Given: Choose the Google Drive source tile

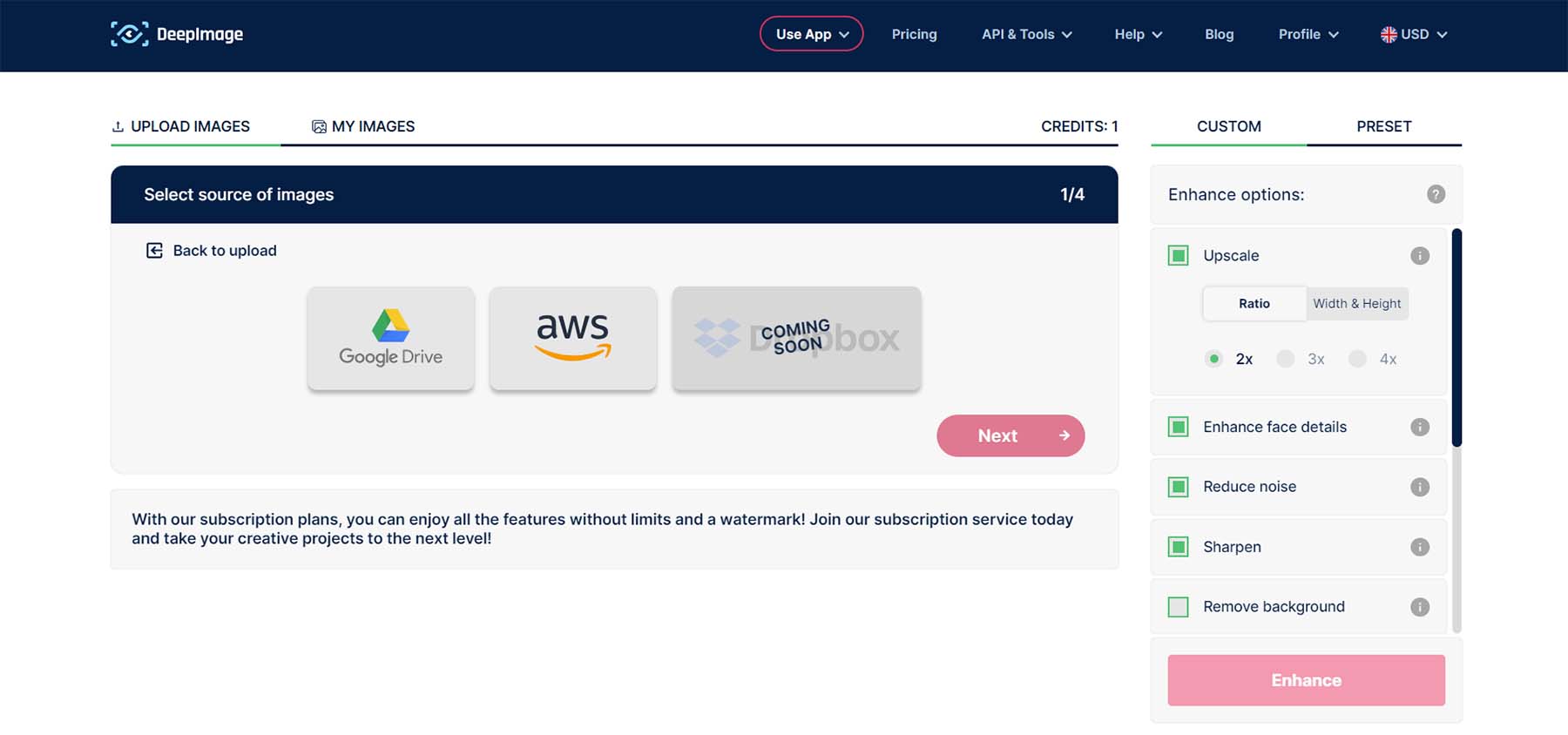Looking at the screenshot, I should (x=390, y=338).
